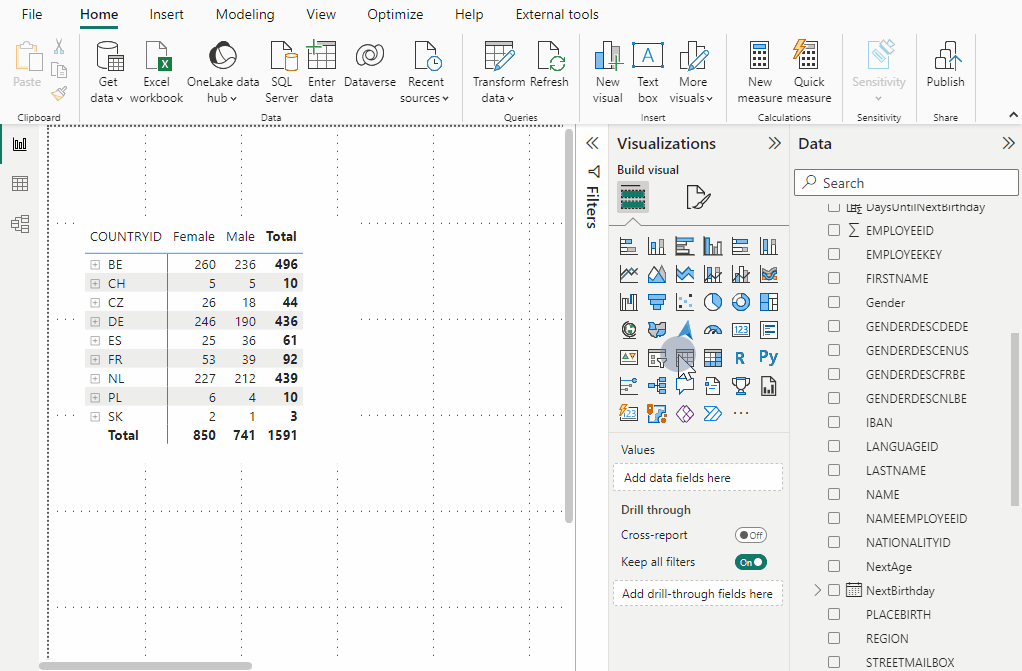Pick the Waterfall chart visual
Viewport: 1022px width, 671px height.
(x=628, y=302)
